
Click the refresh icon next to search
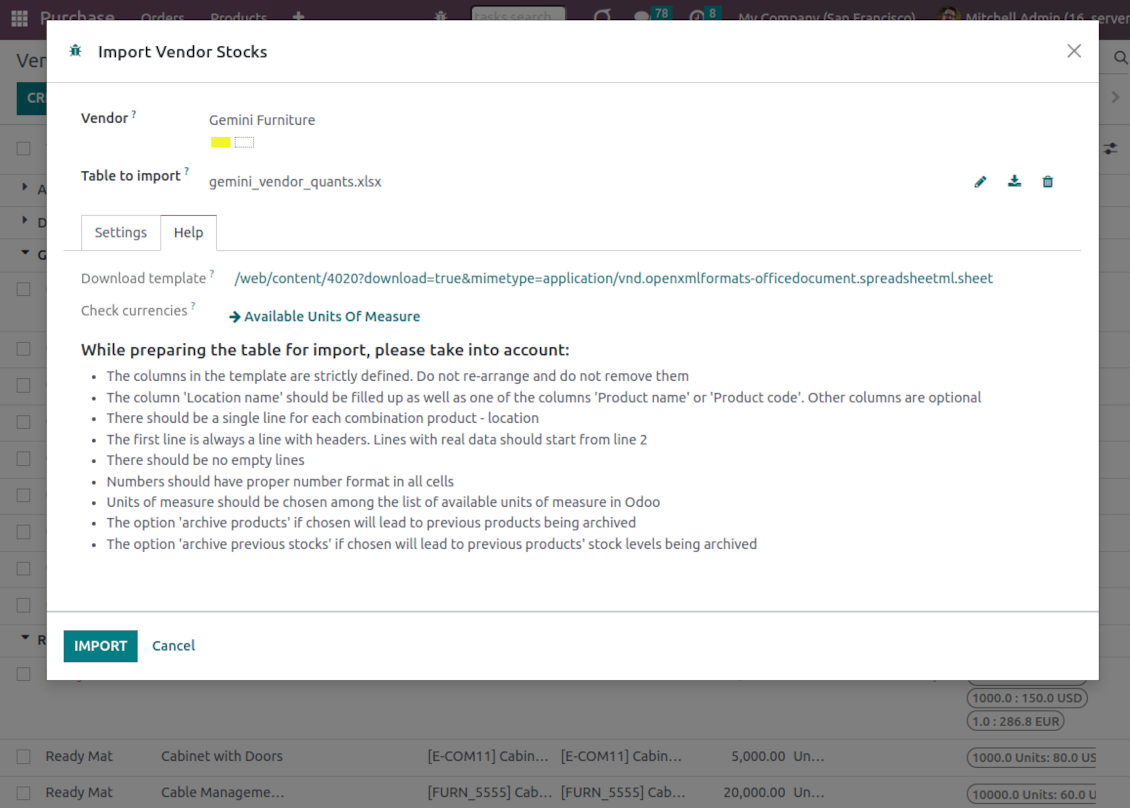tap(602, 16)
